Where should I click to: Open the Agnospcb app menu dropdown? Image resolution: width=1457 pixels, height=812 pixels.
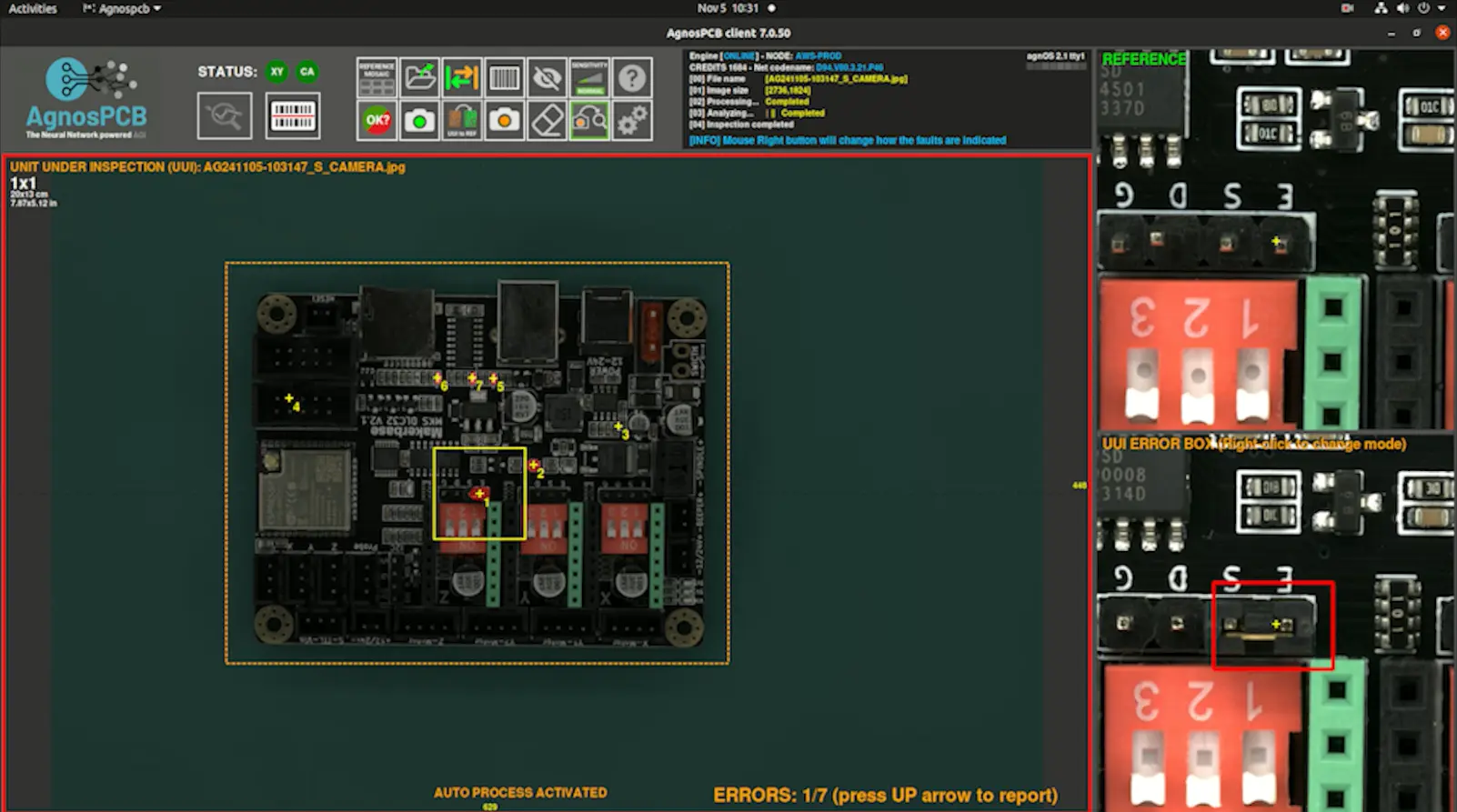click(x=123, y=8)
